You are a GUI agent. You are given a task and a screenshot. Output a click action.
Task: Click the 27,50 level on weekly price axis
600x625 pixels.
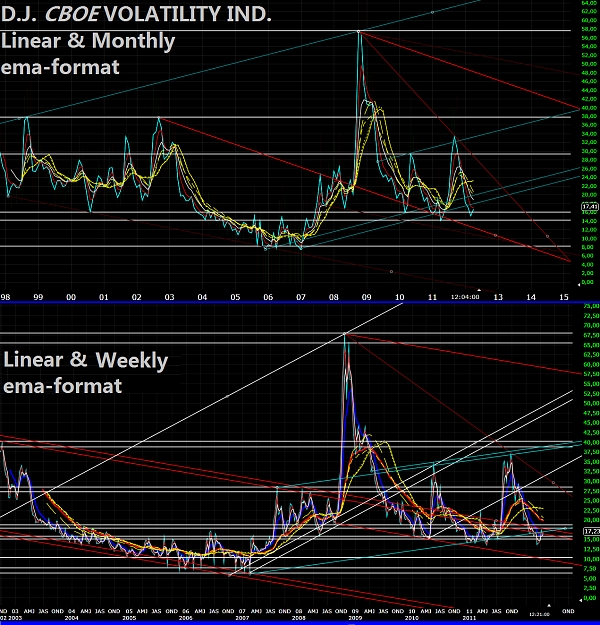591,491
